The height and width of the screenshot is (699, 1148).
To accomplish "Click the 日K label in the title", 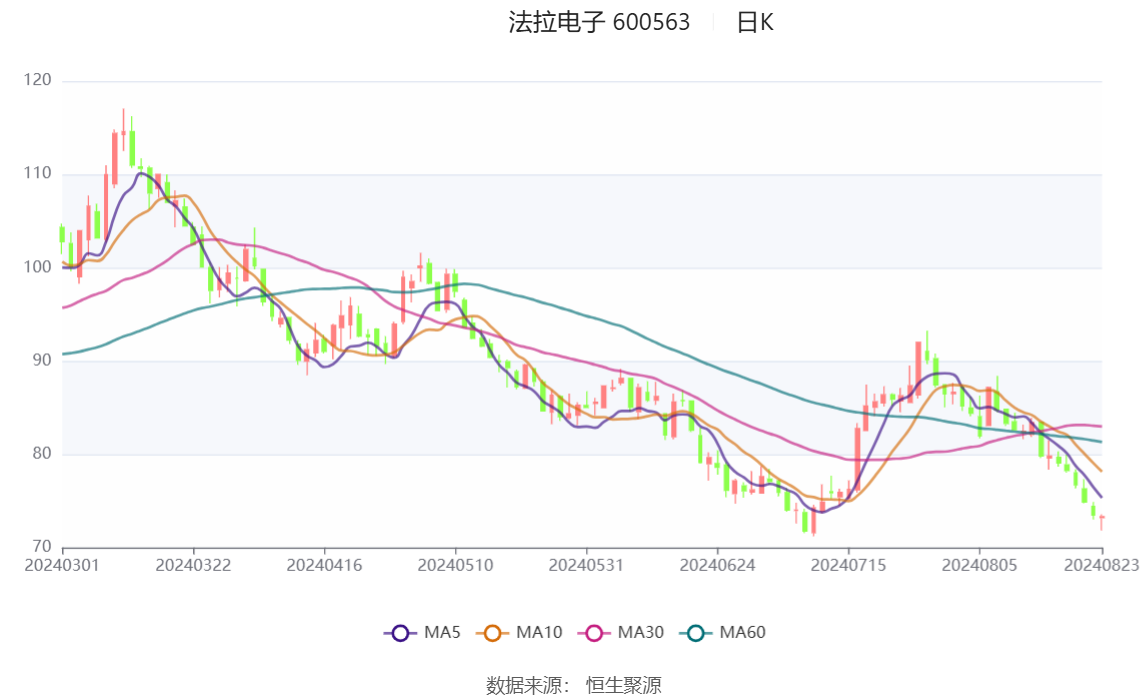I will click(755, 23).
